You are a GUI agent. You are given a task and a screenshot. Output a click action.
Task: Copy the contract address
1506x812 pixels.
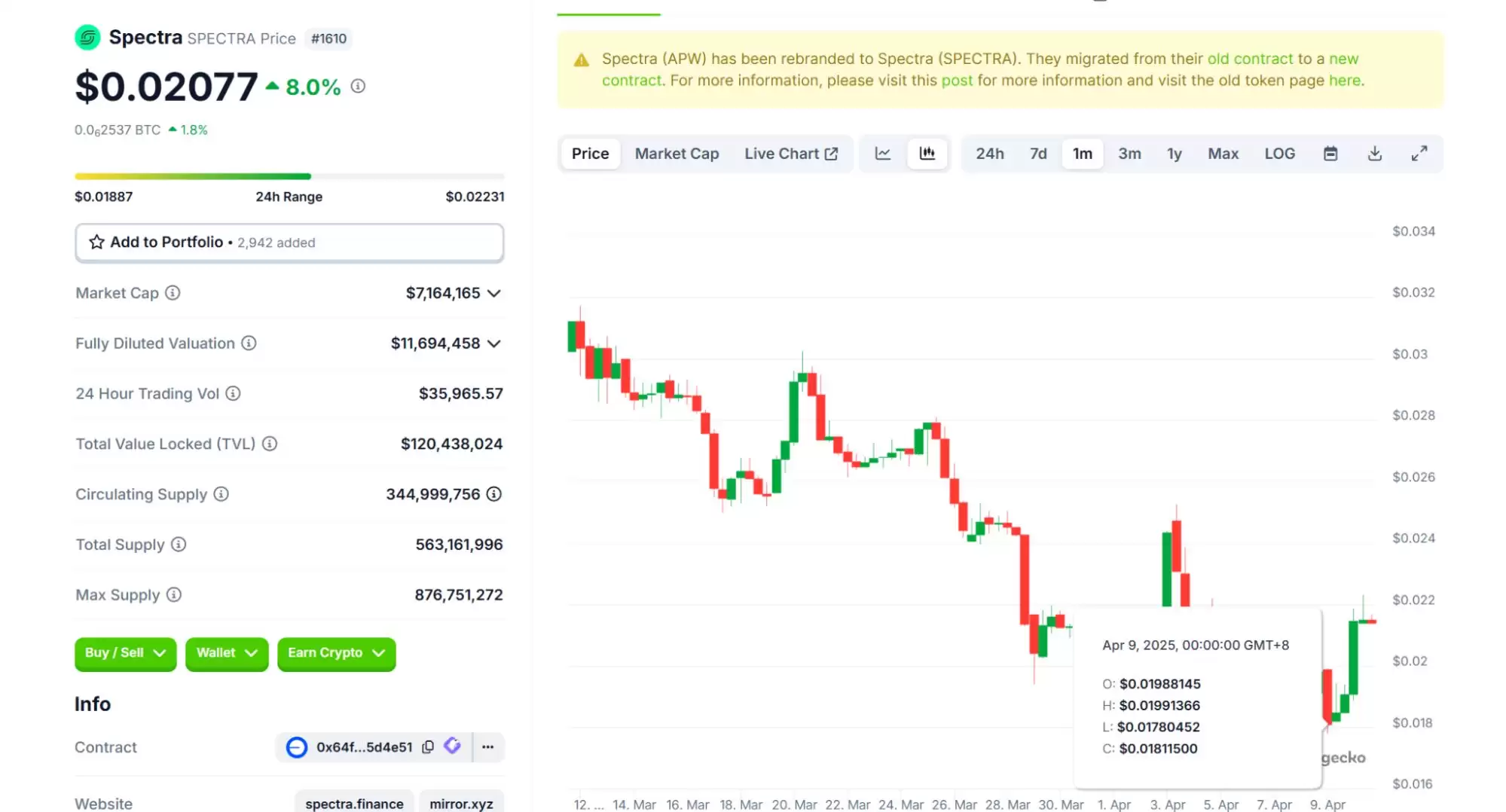(x=428, y=746)
